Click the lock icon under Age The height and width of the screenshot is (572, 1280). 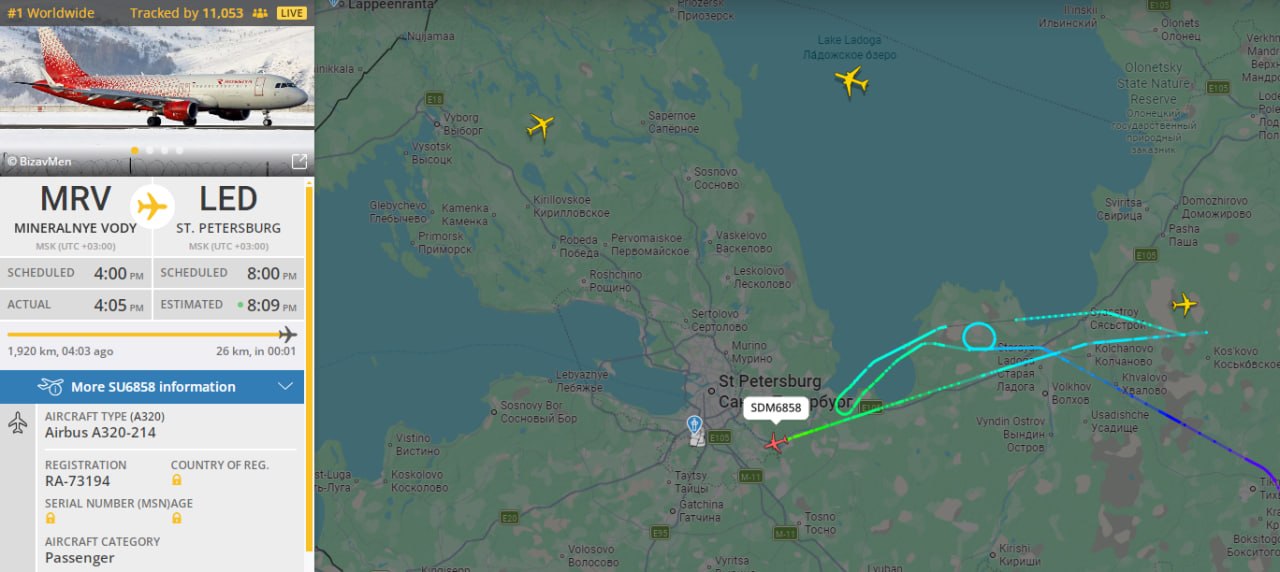[177, 518]
